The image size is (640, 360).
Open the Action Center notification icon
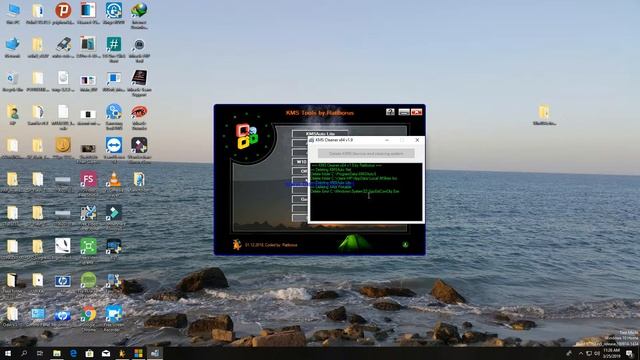[x=629, y=353]
